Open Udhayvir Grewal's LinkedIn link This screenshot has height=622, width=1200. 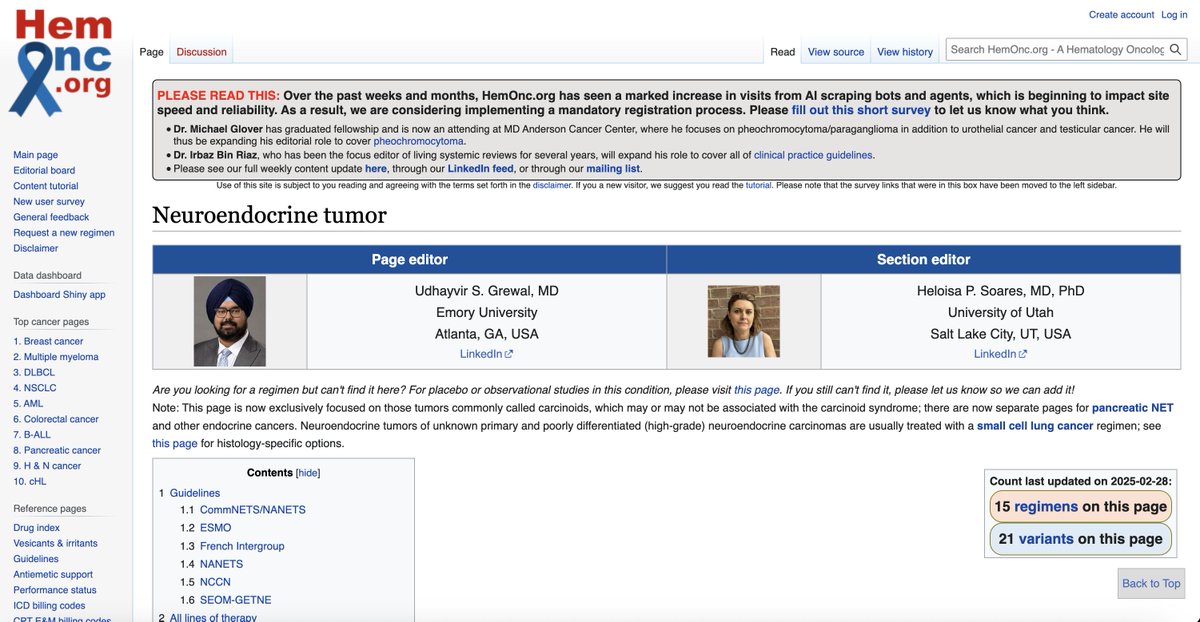(486, 354)
